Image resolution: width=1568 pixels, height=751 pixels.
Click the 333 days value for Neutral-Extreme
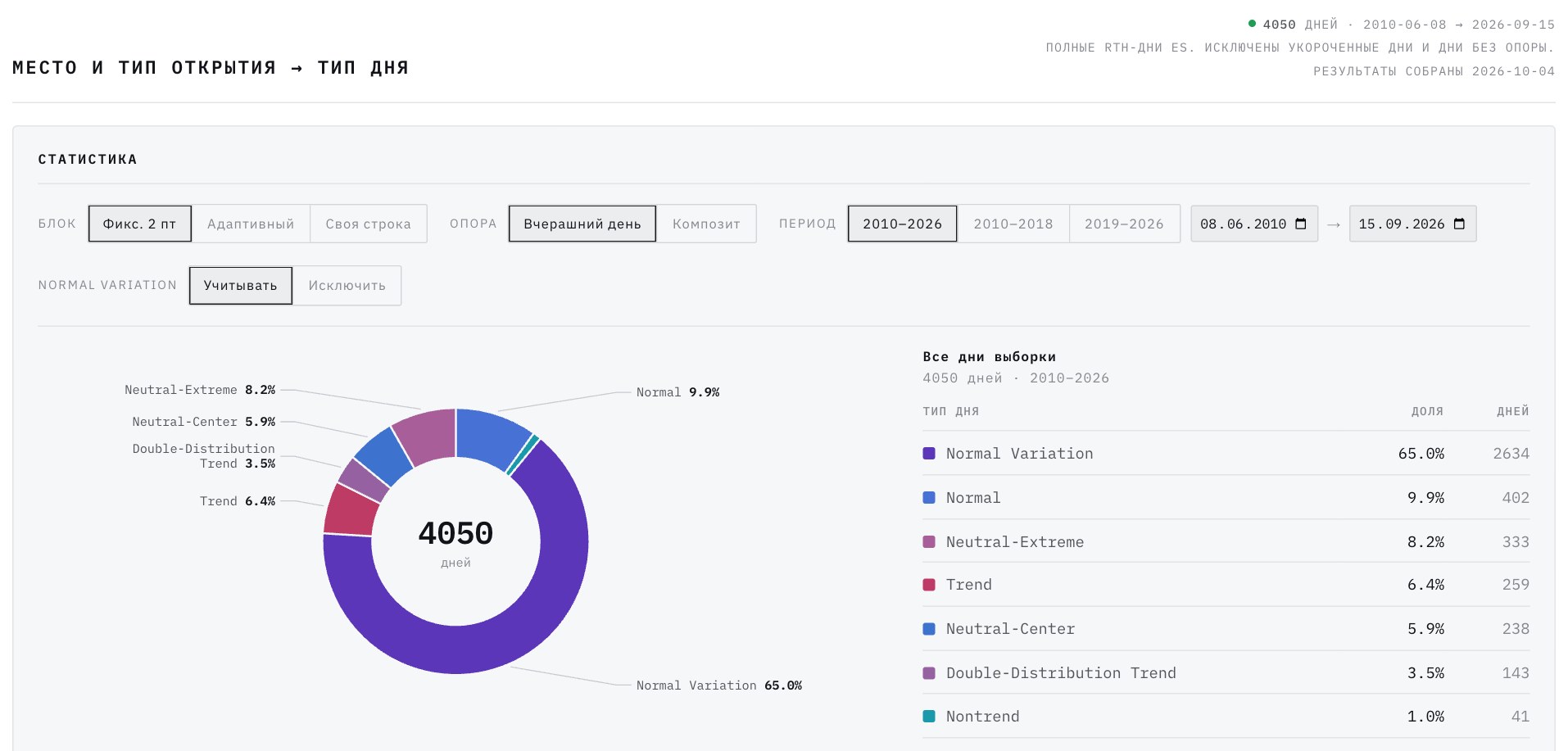click(x=1516, y=541)
